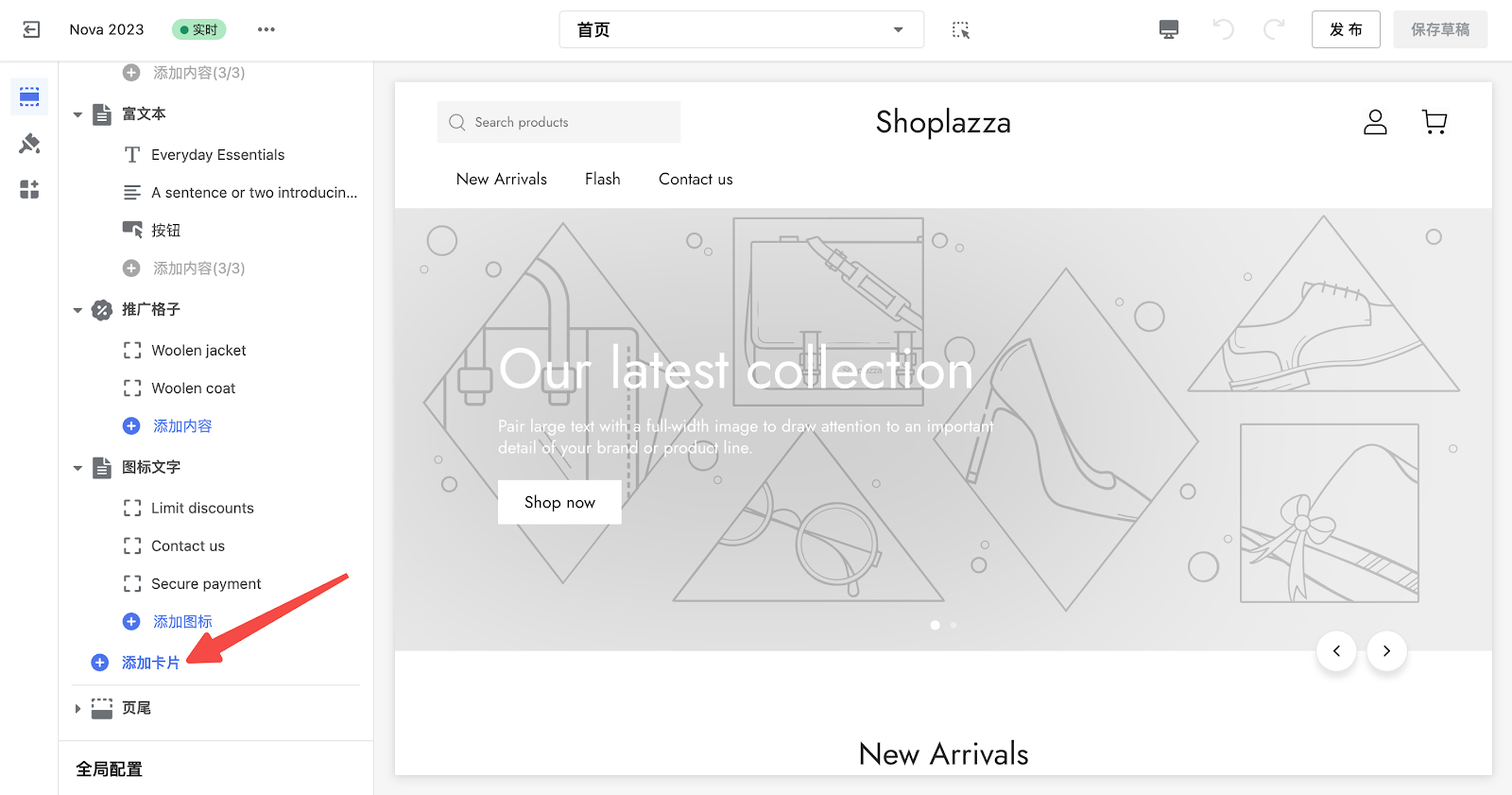The height and width of the screenshot is (795, 1512).
Task: Switch to desktop preview device icon
Action: tap(1169, 29)
